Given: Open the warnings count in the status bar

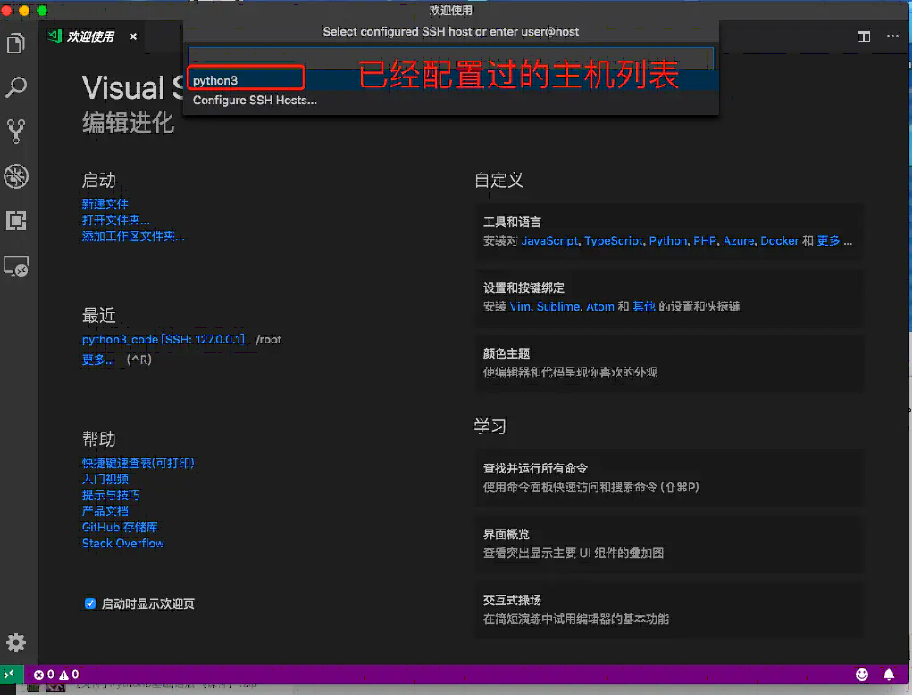Looking at the screenshot, I should (x=69, y=674).
